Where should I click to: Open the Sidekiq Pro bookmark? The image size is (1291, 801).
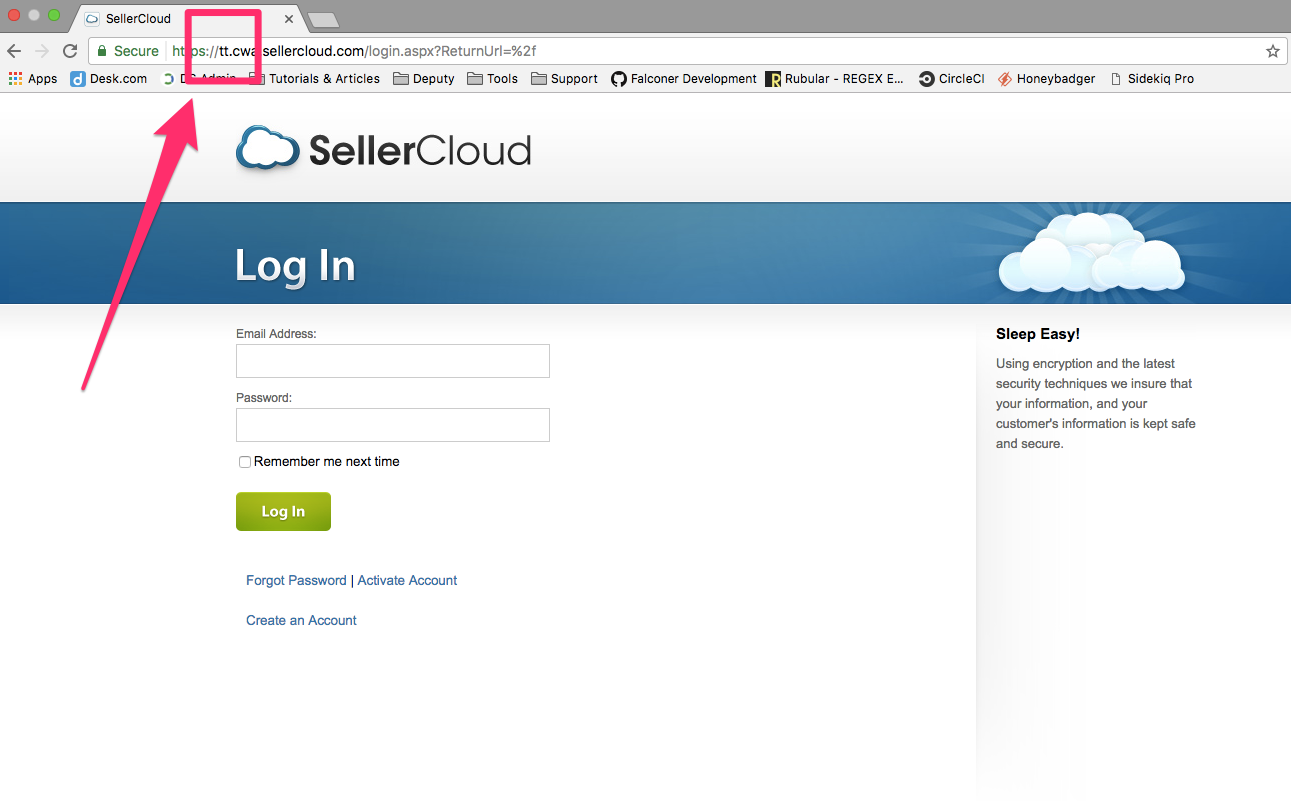[1152, 79]
